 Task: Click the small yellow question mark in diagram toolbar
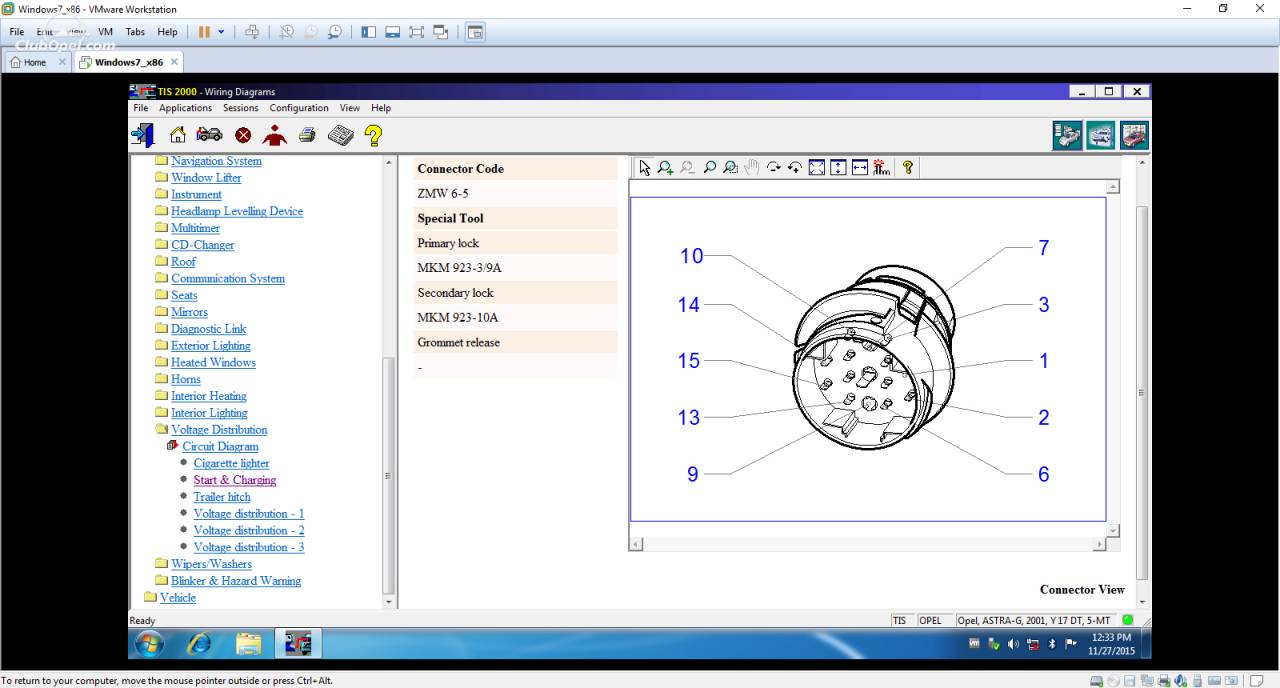click(x=908, y=168)
